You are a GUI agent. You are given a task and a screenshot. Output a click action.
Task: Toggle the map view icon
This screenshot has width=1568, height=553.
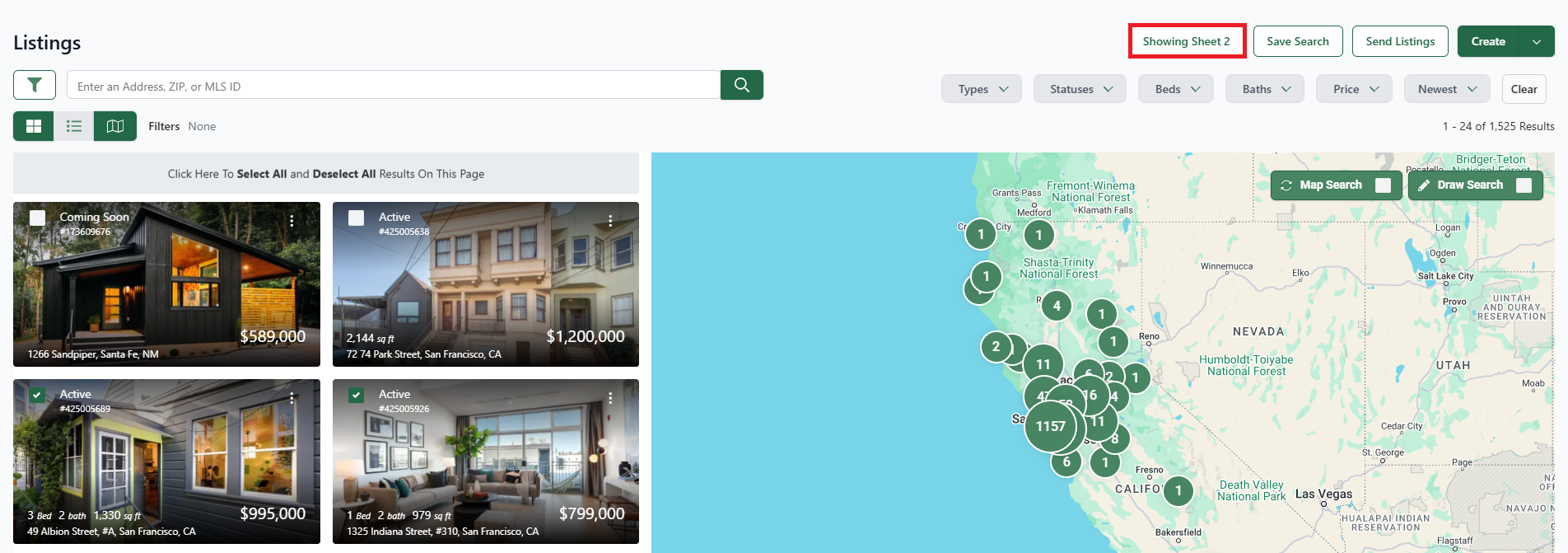tap(115, 126)
